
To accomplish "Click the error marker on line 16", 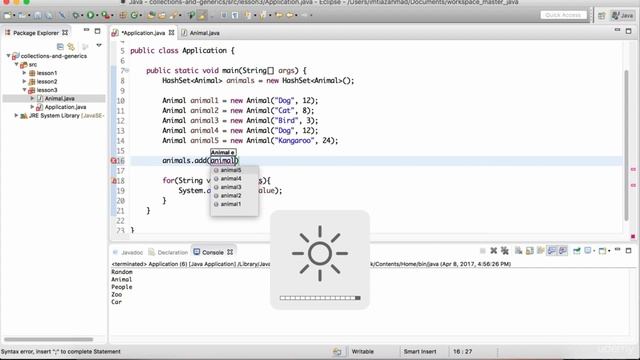I will pos(113,161).
